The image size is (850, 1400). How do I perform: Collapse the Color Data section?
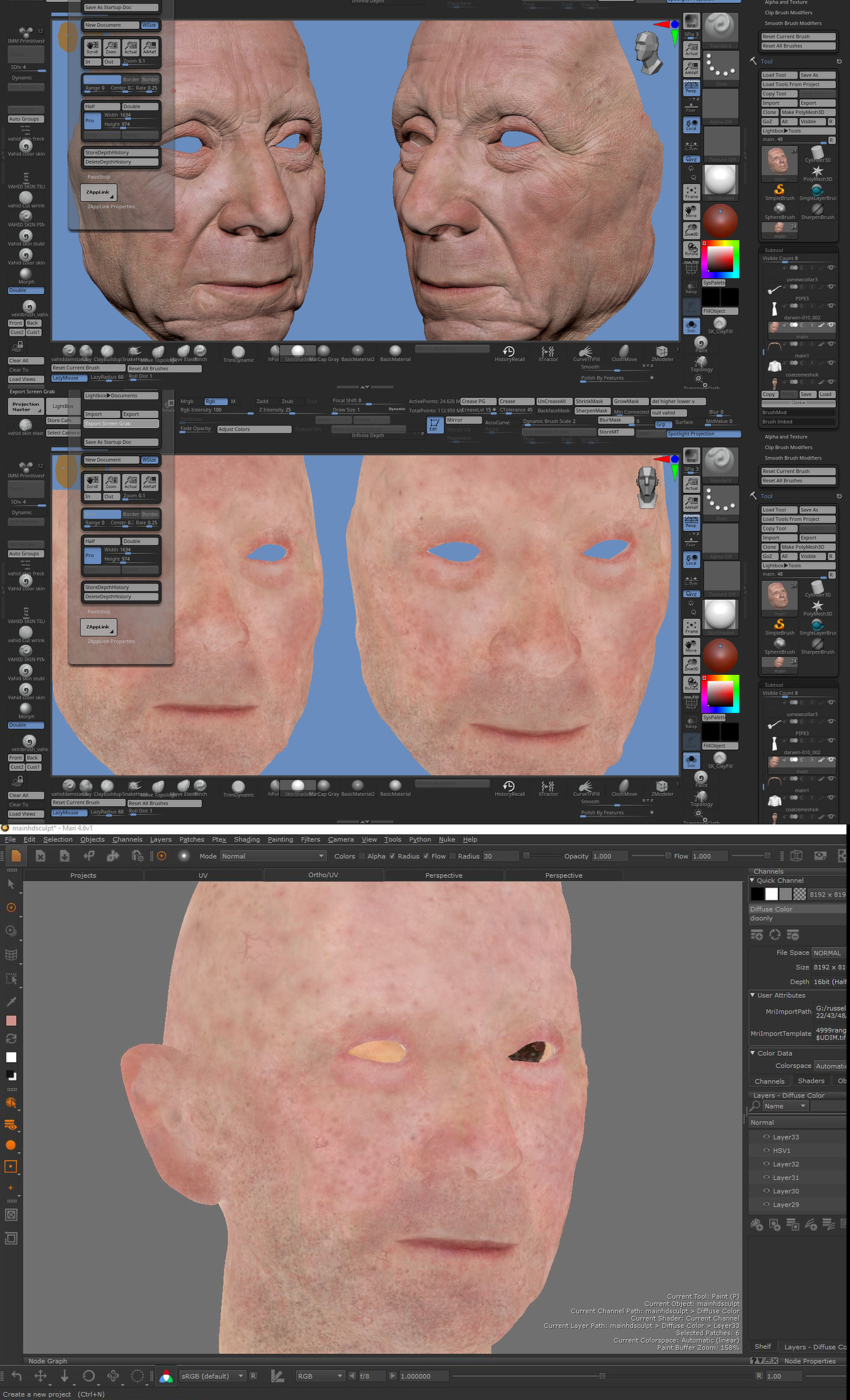pos(753,1053)
